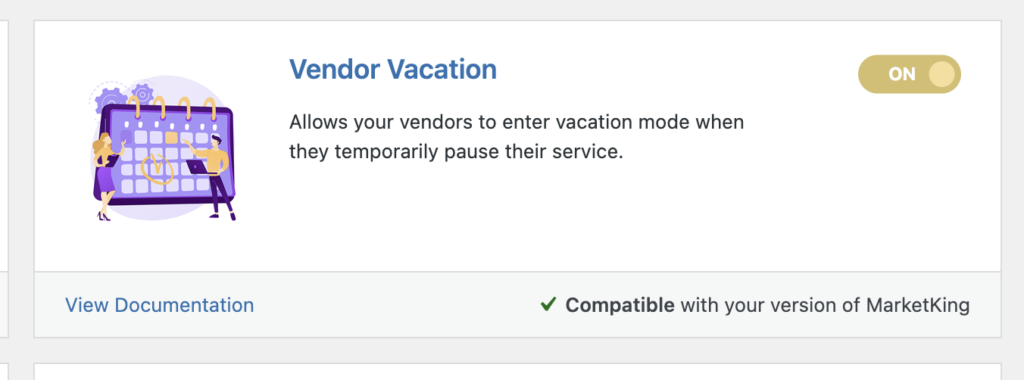Viewport: 1024px width, 380px height.
Task: Click the small gear above the calendar
Action: click(x=142, y=93)
